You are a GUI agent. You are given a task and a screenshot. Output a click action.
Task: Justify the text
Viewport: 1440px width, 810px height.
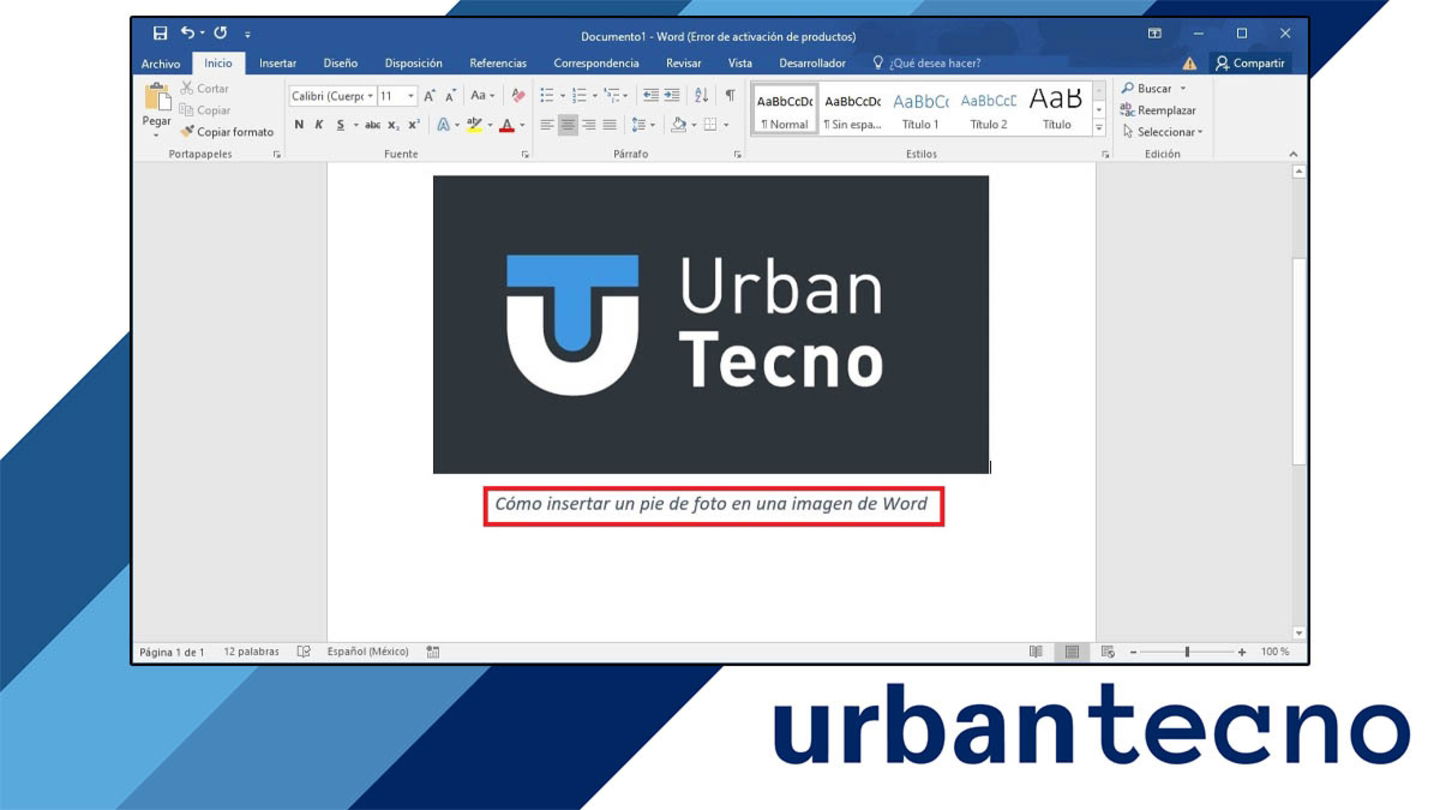[609, 125]
